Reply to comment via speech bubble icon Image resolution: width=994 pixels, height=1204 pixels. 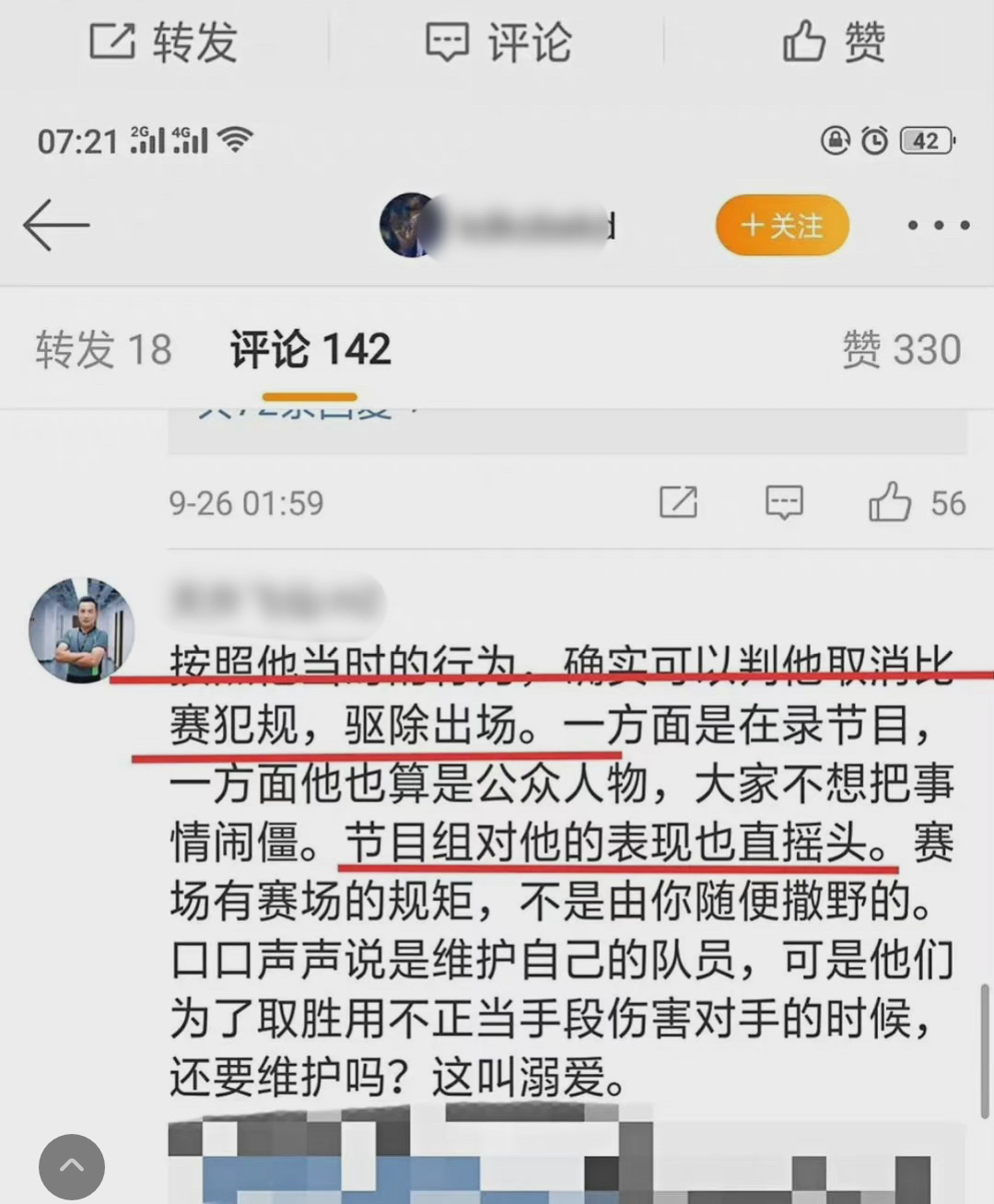784,503
